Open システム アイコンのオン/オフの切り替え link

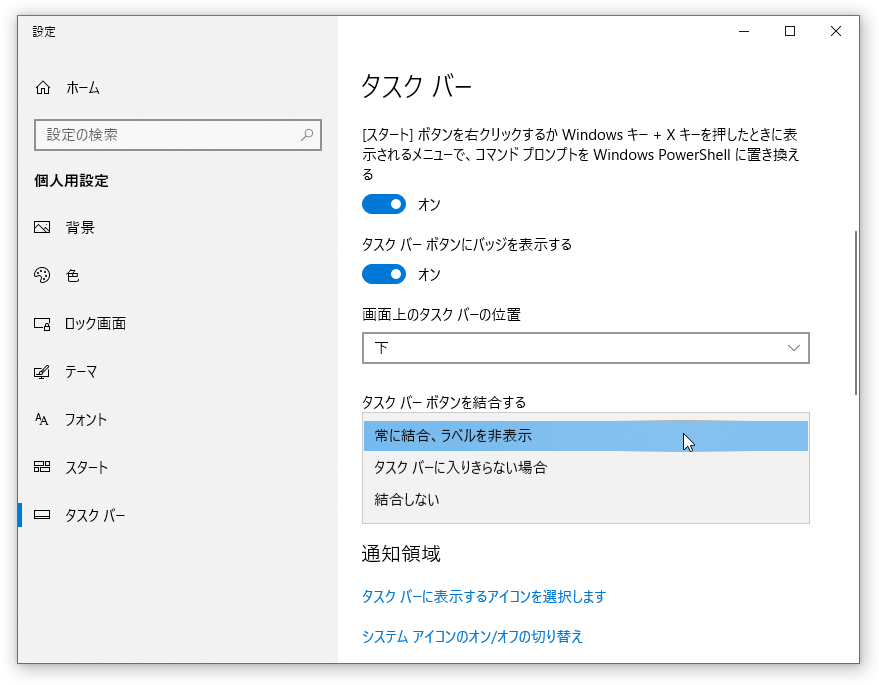(x=473, y=636)
